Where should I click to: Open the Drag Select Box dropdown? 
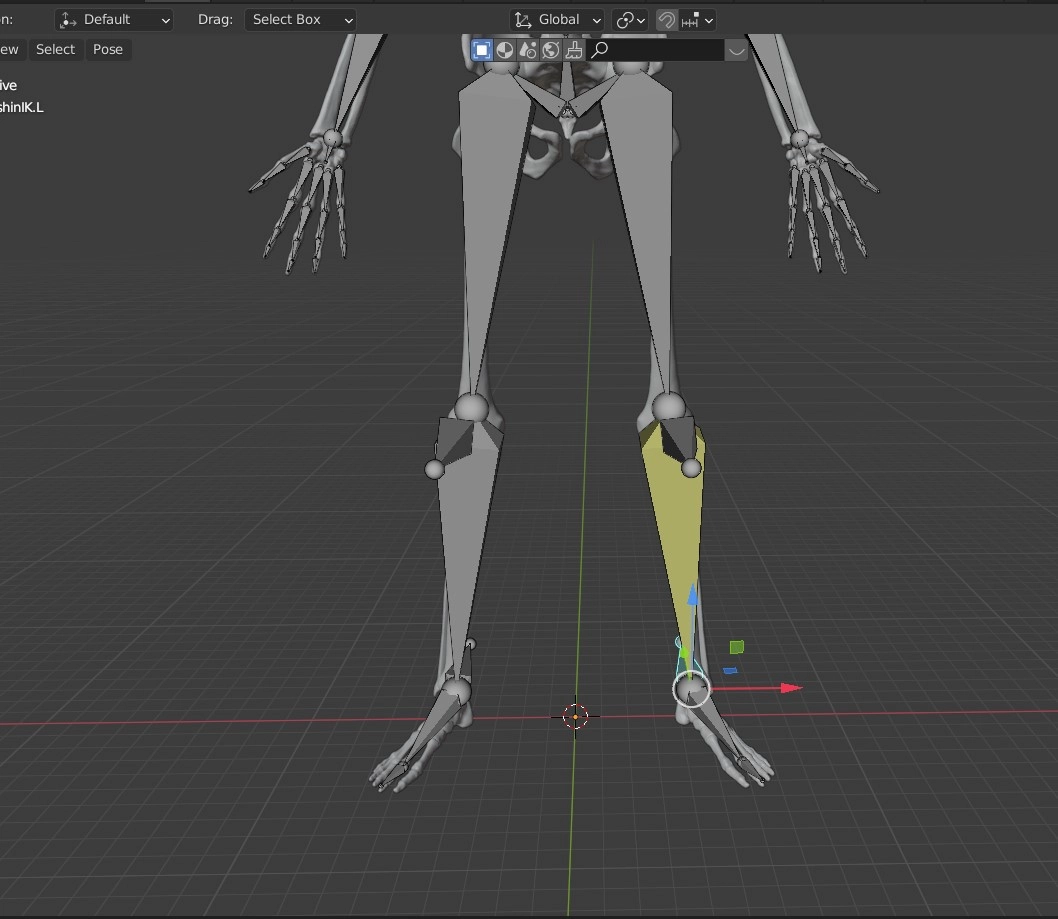(300, 20)
